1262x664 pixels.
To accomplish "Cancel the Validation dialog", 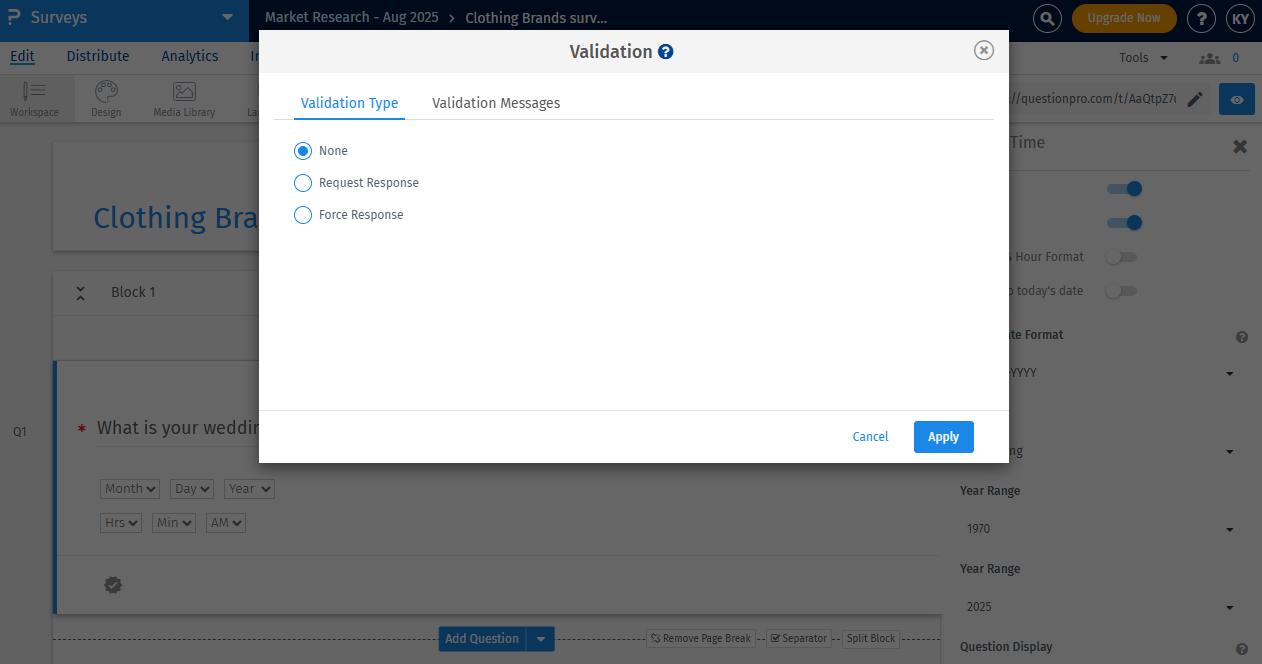I will [870, 437].
